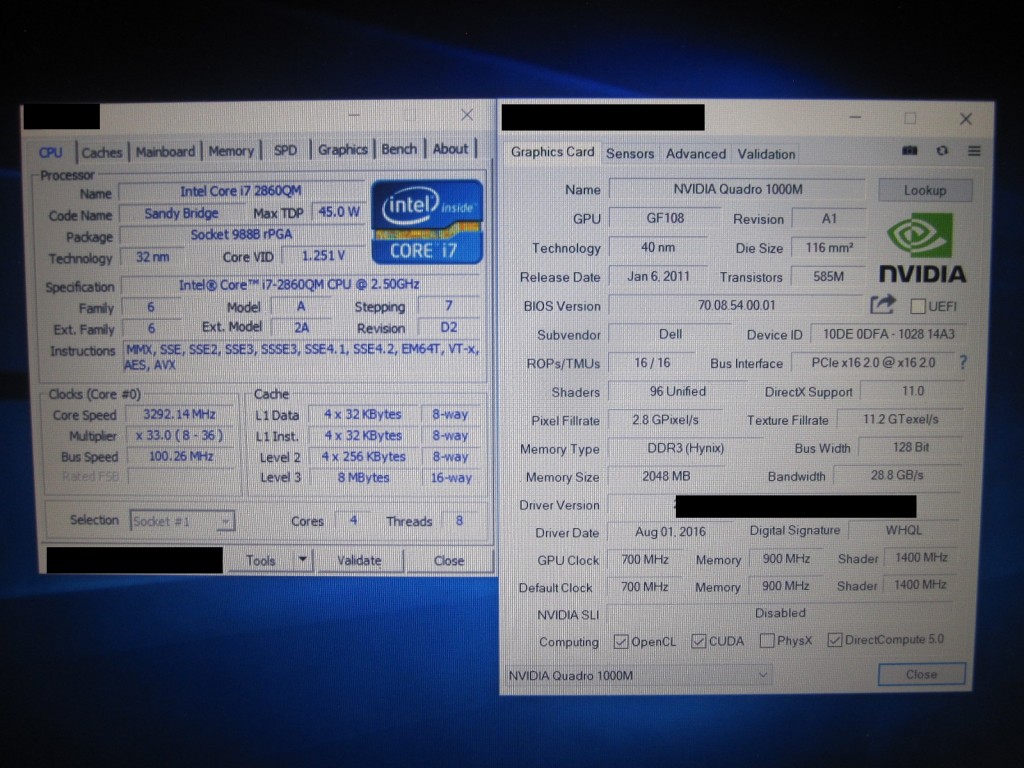Click the Threads value 8
1024x768 pixels.
click(459, 520)
